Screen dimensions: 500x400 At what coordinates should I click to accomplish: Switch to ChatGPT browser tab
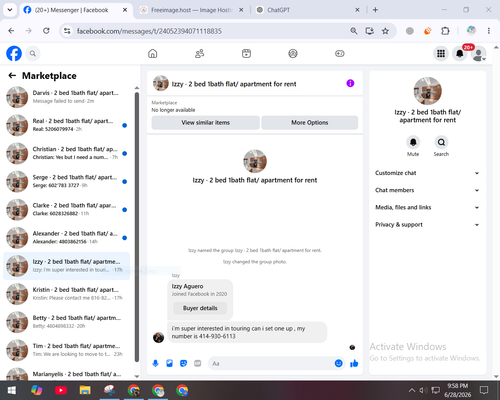click(308, 10)
